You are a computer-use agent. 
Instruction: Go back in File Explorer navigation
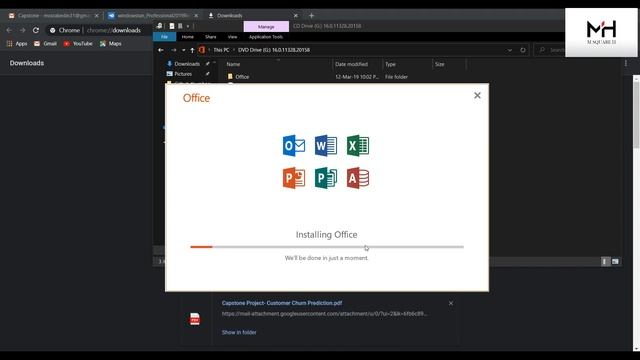point(161,50)
